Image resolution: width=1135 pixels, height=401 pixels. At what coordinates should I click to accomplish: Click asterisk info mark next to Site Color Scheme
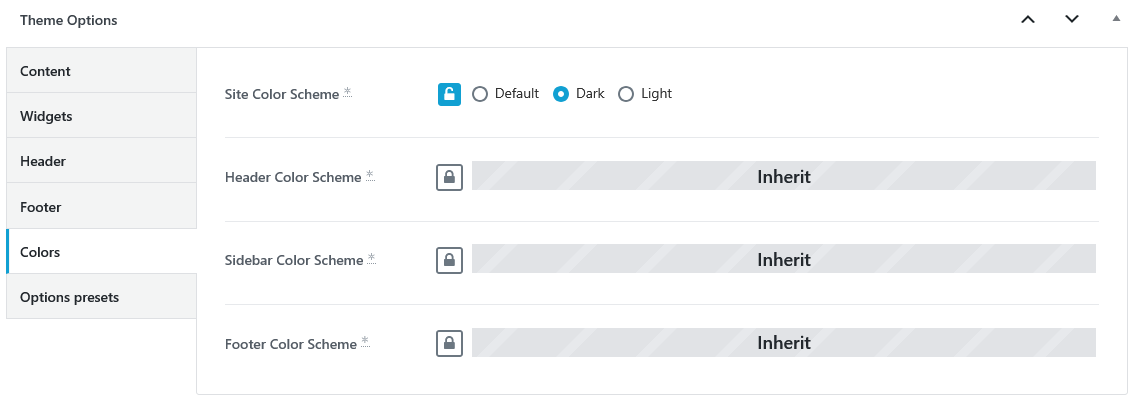(x=347, y=92)
